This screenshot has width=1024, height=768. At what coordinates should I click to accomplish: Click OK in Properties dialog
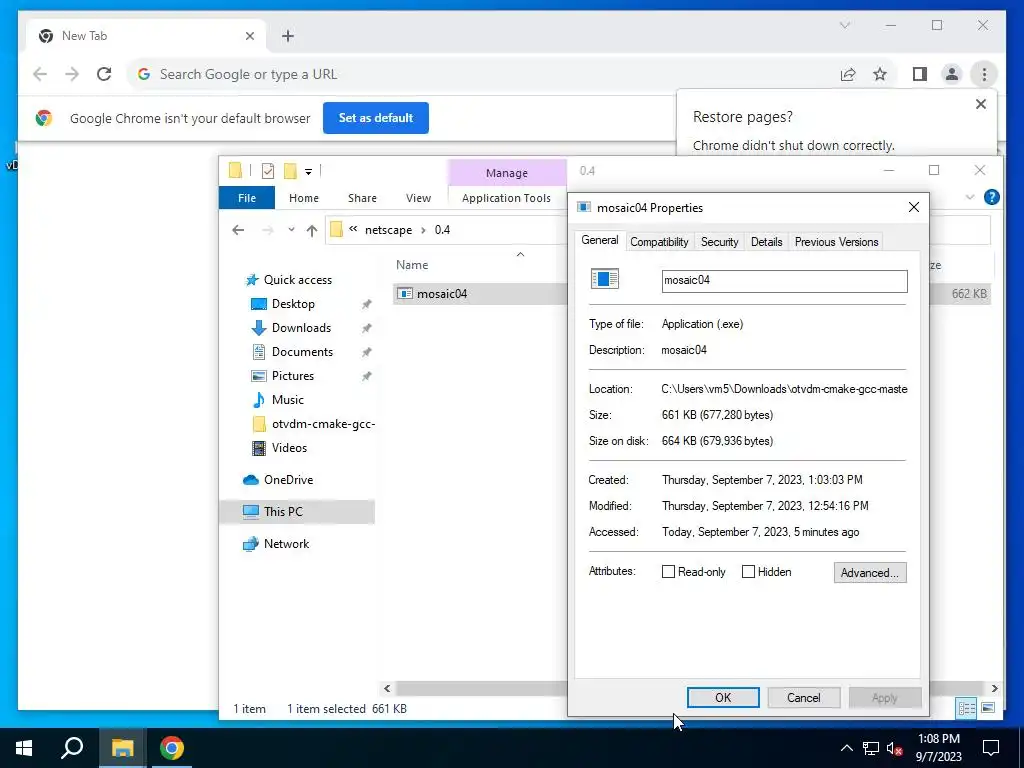point(723,698)
